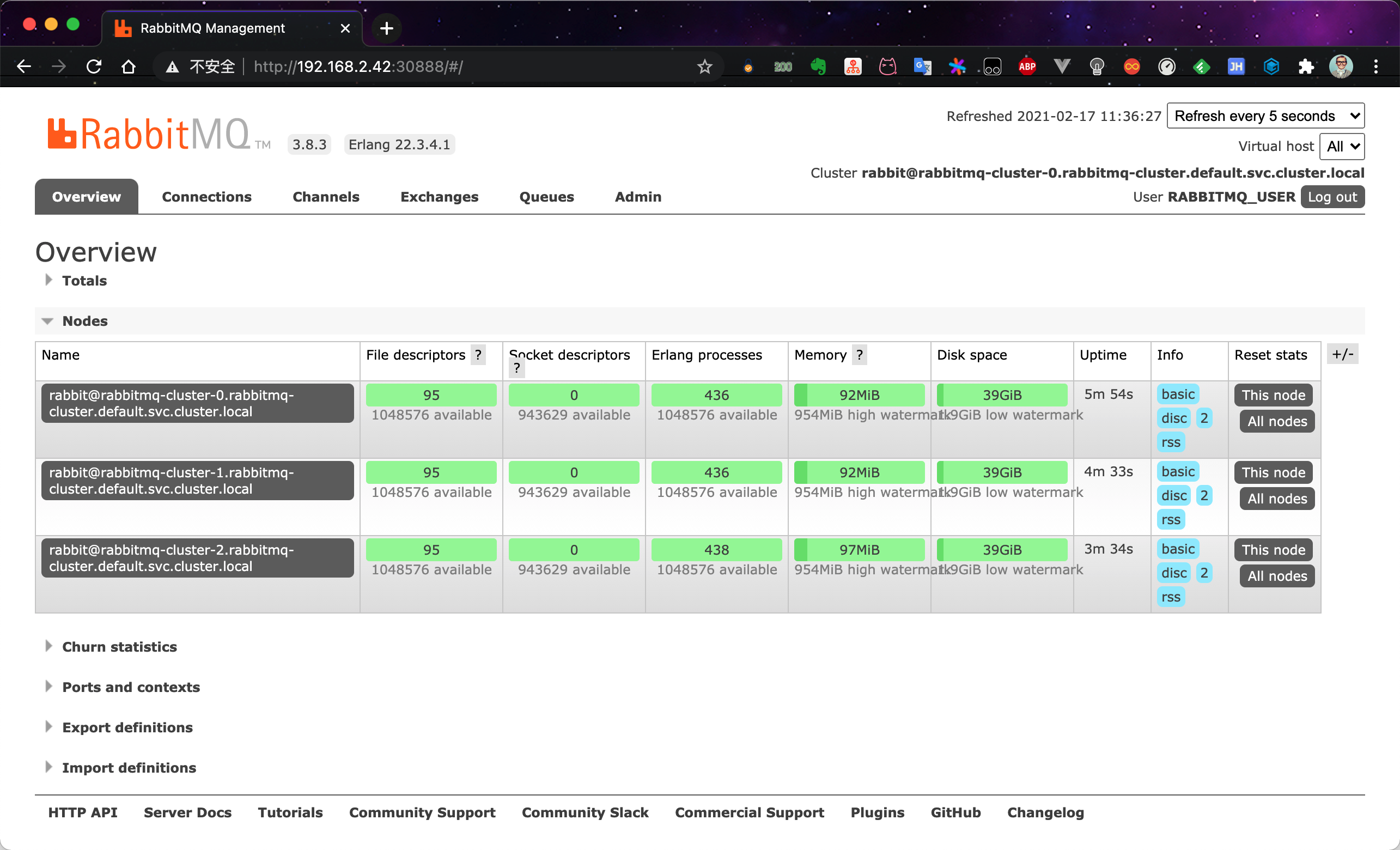This screenshot has height=850, width=1400.
Task: Click the AdBlock Plus extension icon
Action: 1027,67
